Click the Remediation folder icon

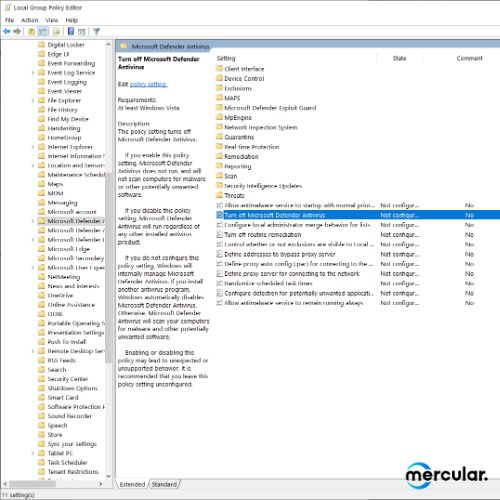[x=219, y=156]
